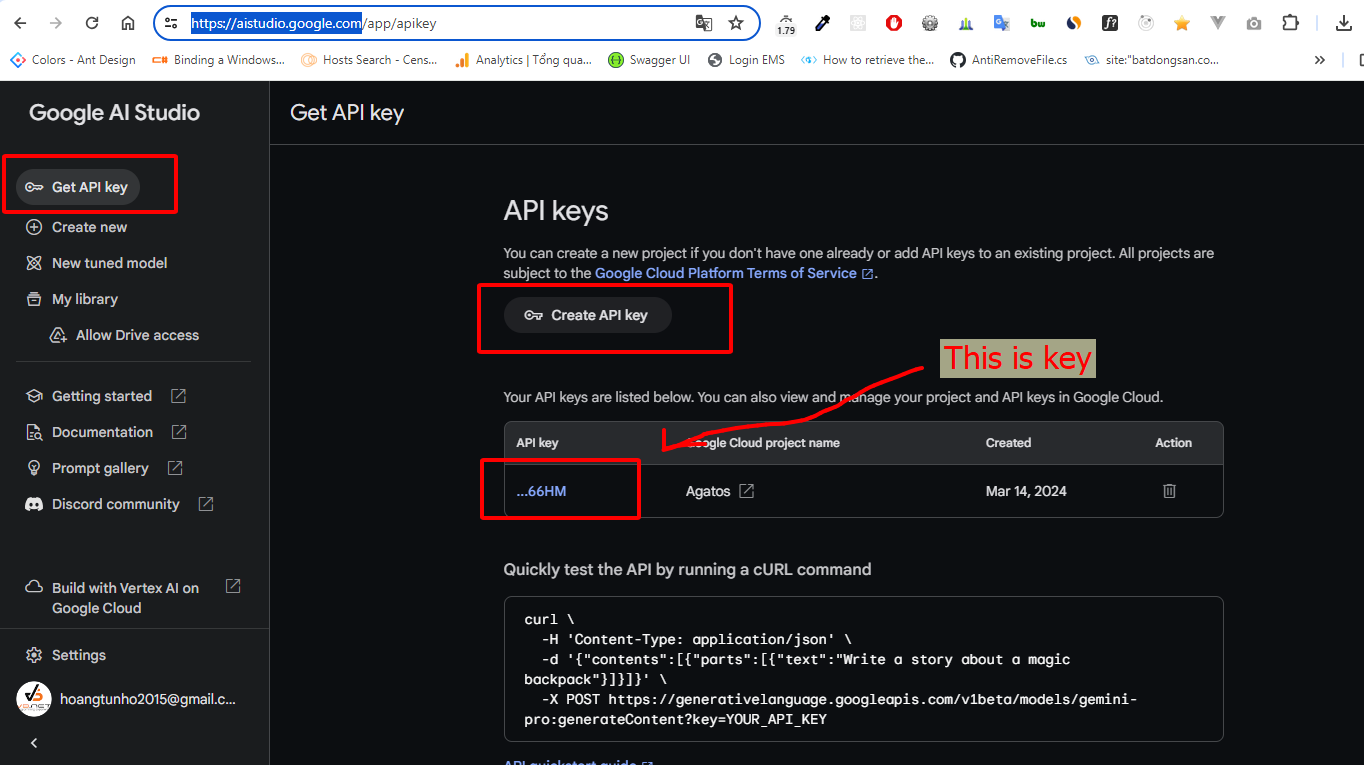
Task: Click the yellow star extension icon
Action: 1182,23
